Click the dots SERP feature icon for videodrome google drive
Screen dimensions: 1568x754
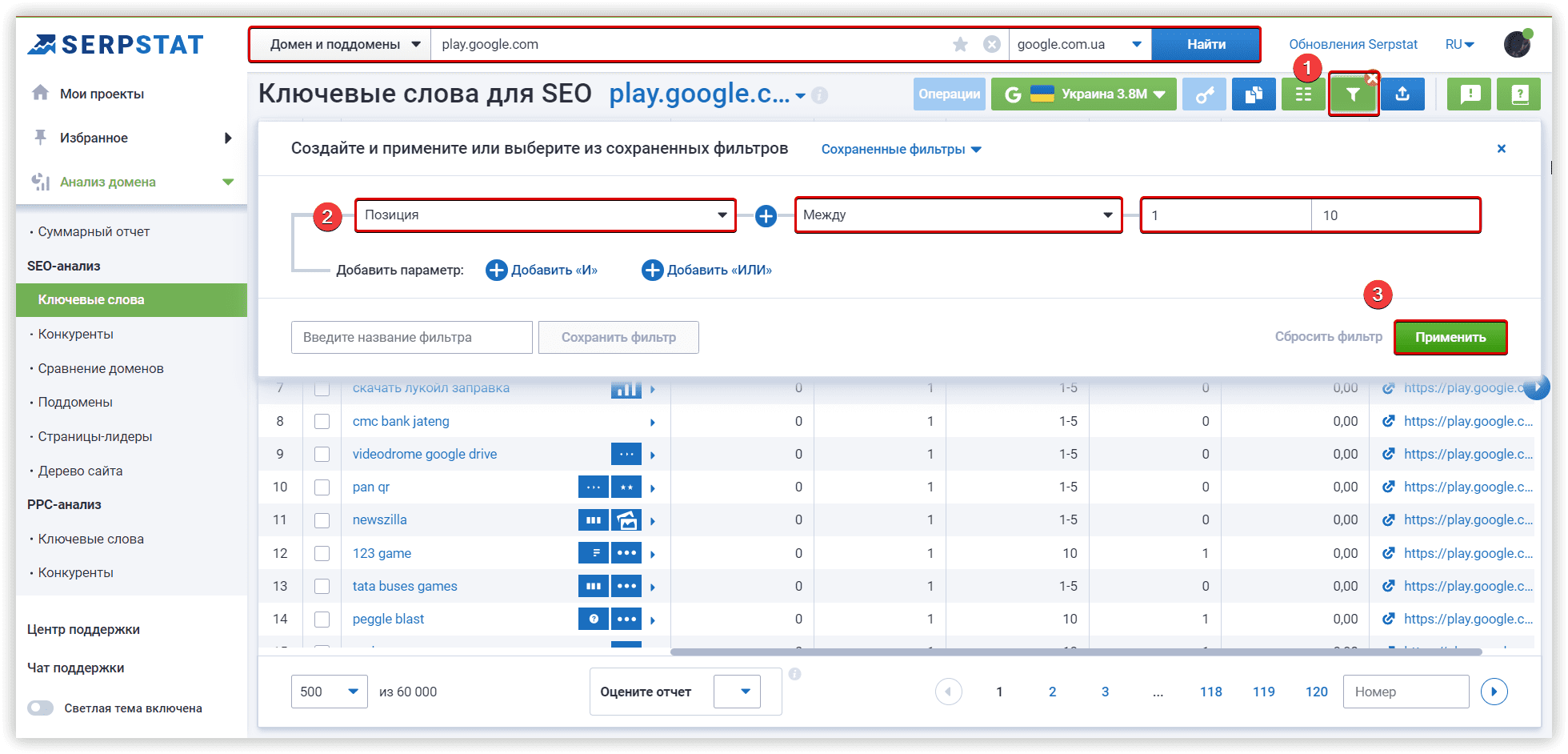coord(626,454)
